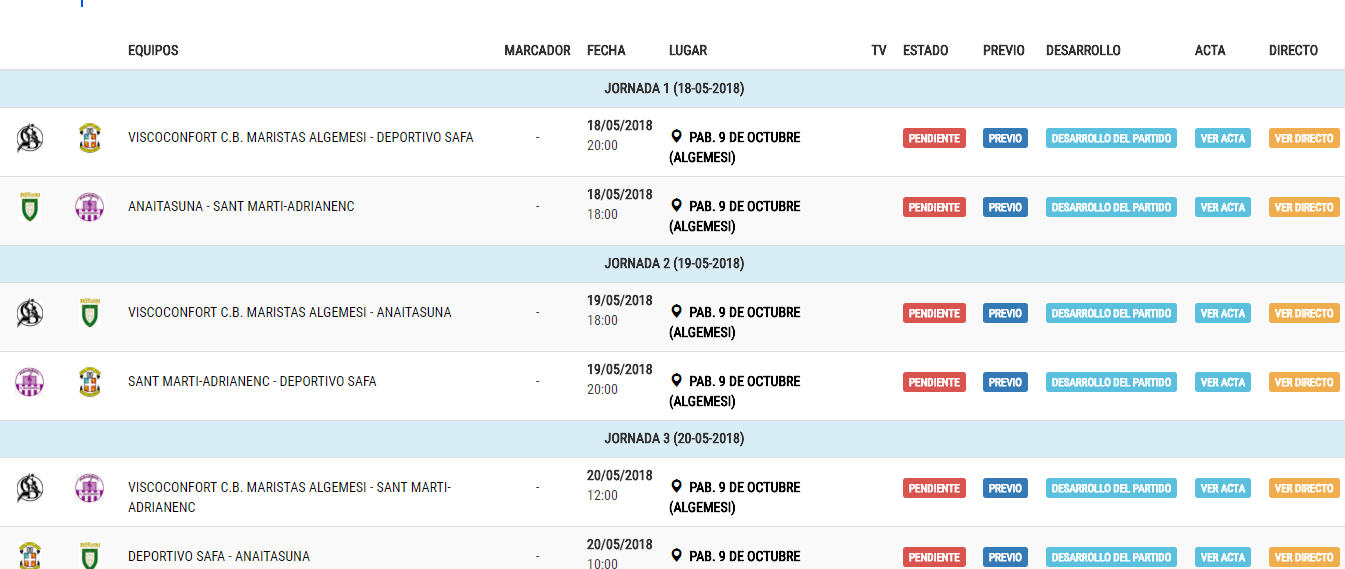Open Desarrollo del Partido for Sant Marti - Deportivo Safa
This screenshot has height=569, width=1345.
tap(1111, 382)
